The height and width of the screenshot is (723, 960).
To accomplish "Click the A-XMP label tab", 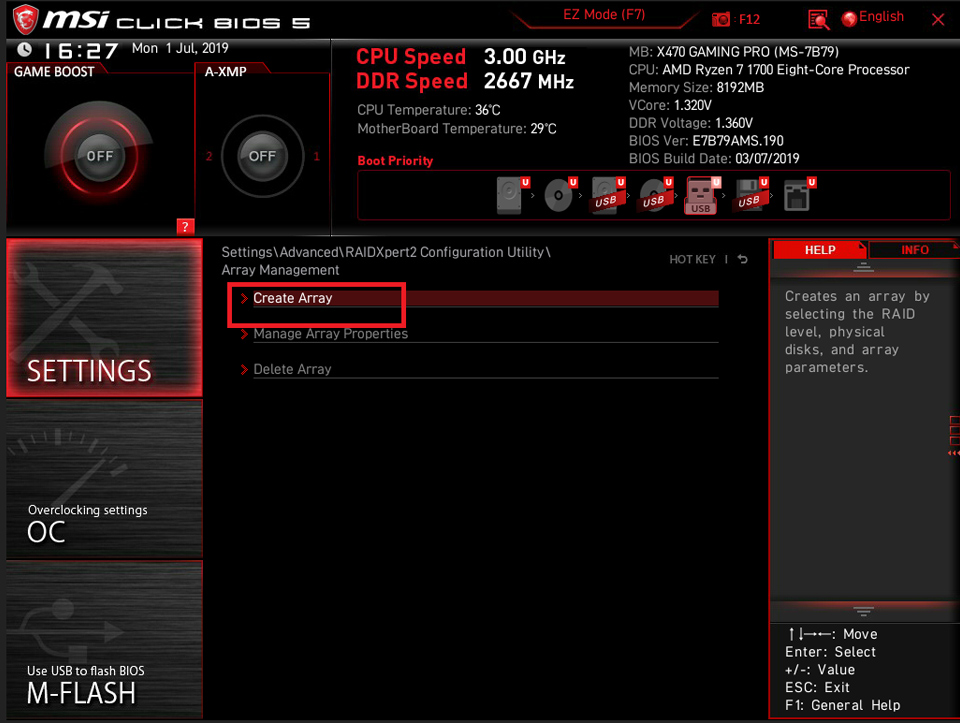I will coord(225,72).
